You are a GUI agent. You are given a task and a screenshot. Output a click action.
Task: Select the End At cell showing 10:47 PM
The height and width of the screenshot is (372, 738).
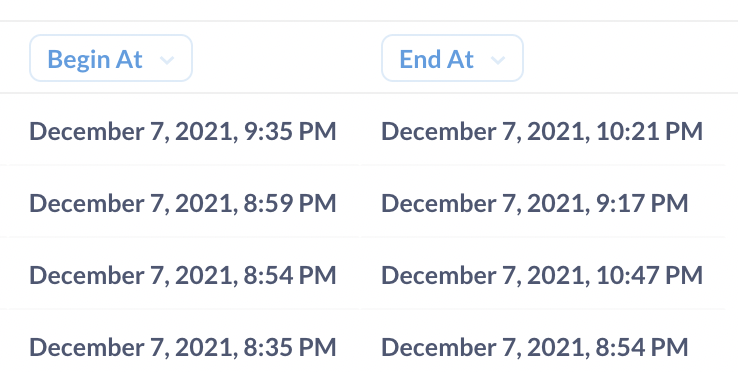coord(542,274)
